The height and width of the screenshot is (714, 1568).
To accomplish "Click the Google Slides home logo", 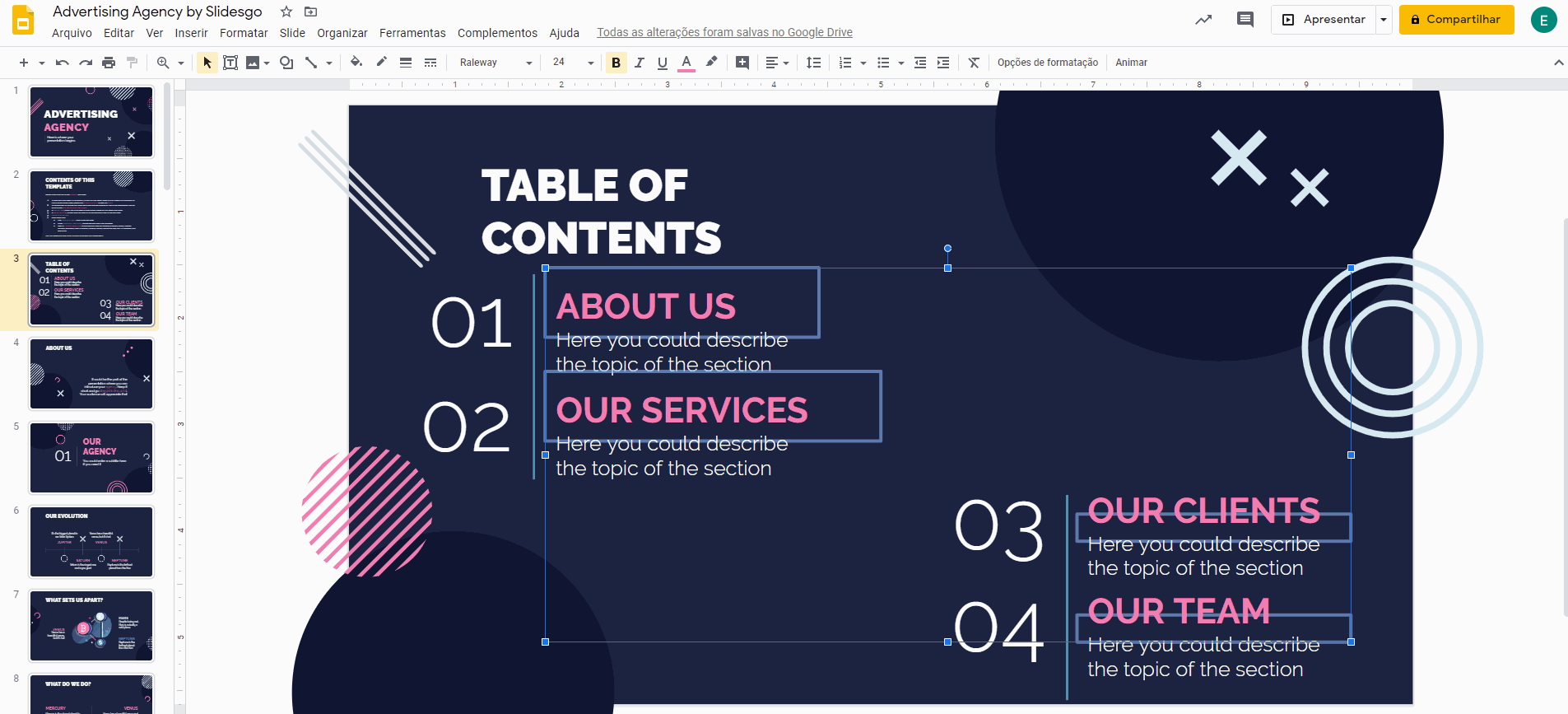I will (23, 20).
